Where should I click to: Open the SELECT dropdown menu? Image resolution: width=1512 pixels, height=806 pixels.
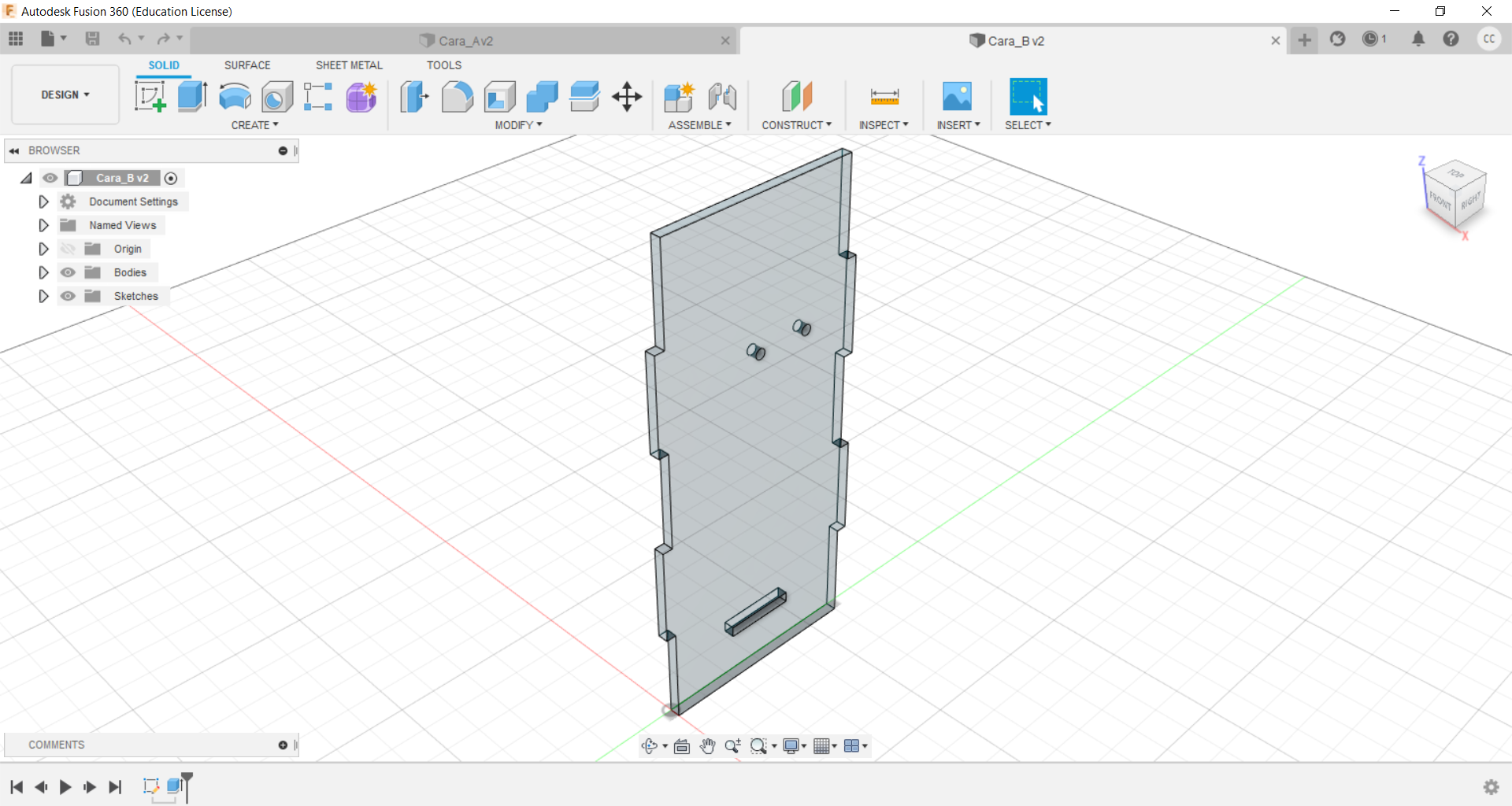pos(1028,125)
